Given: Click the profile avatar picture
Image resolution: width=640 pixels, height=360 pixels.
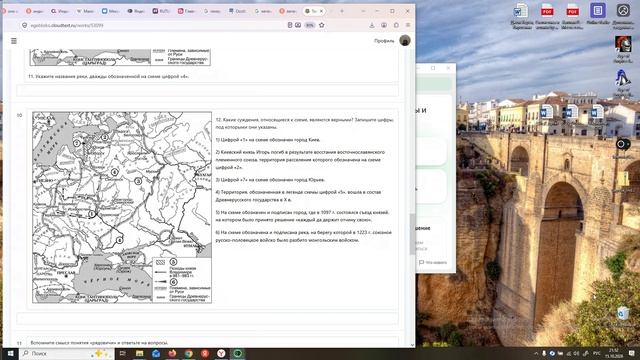Looking at the screenshot, I should tap(405, 40).
